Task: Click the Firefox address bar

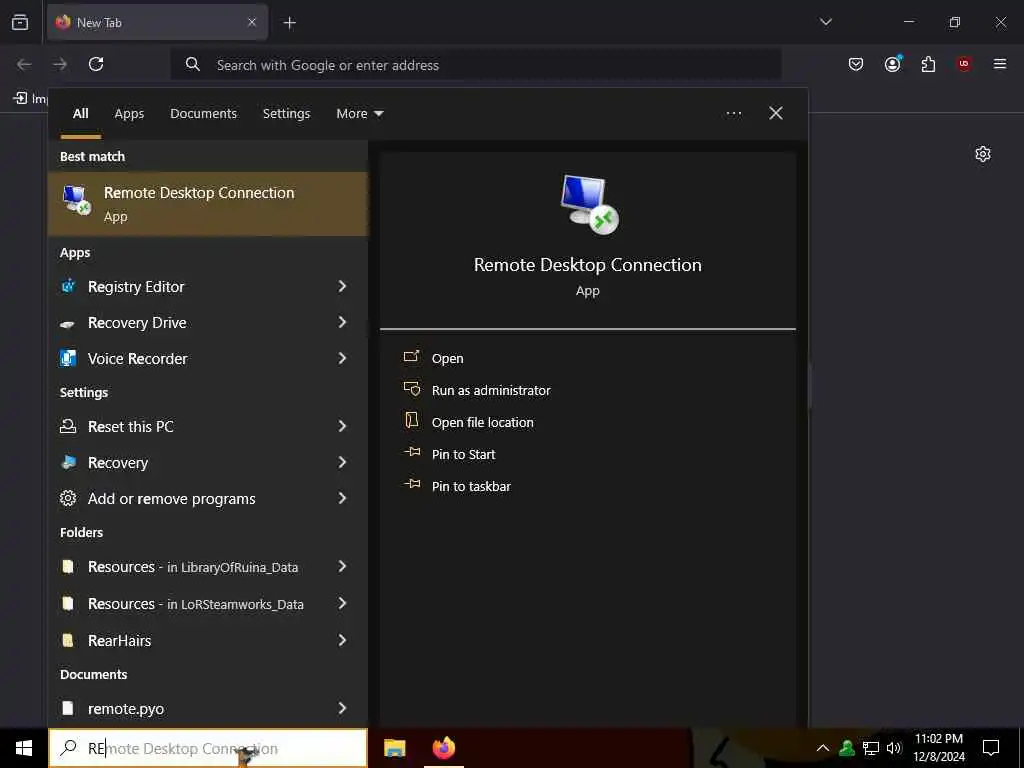Action: (x=475, y=65)
